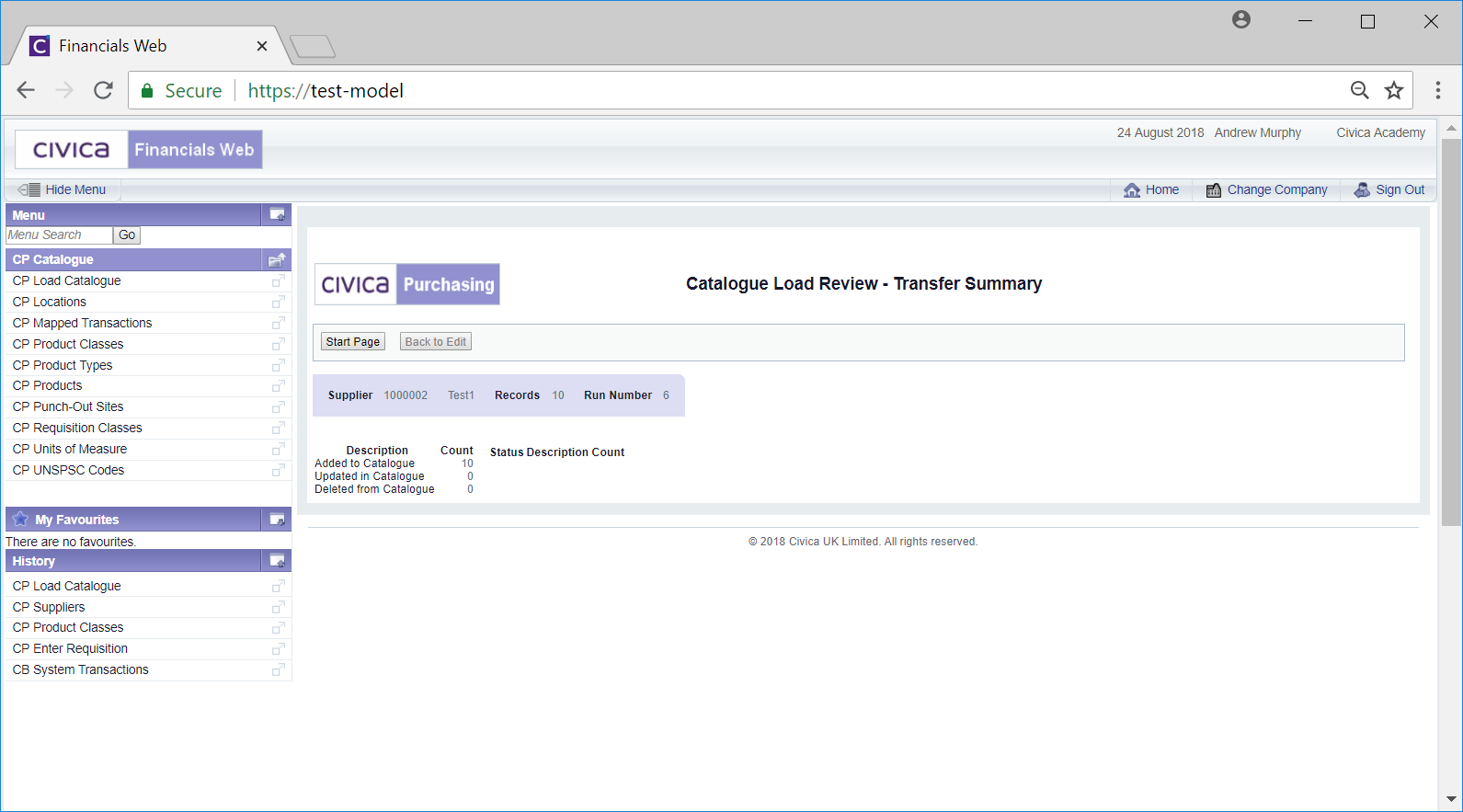Image resolution: width=1463 pixels, height=812 pixels.
Task: Click the scrollbar down arrow
Action: tap(1451, 799)
